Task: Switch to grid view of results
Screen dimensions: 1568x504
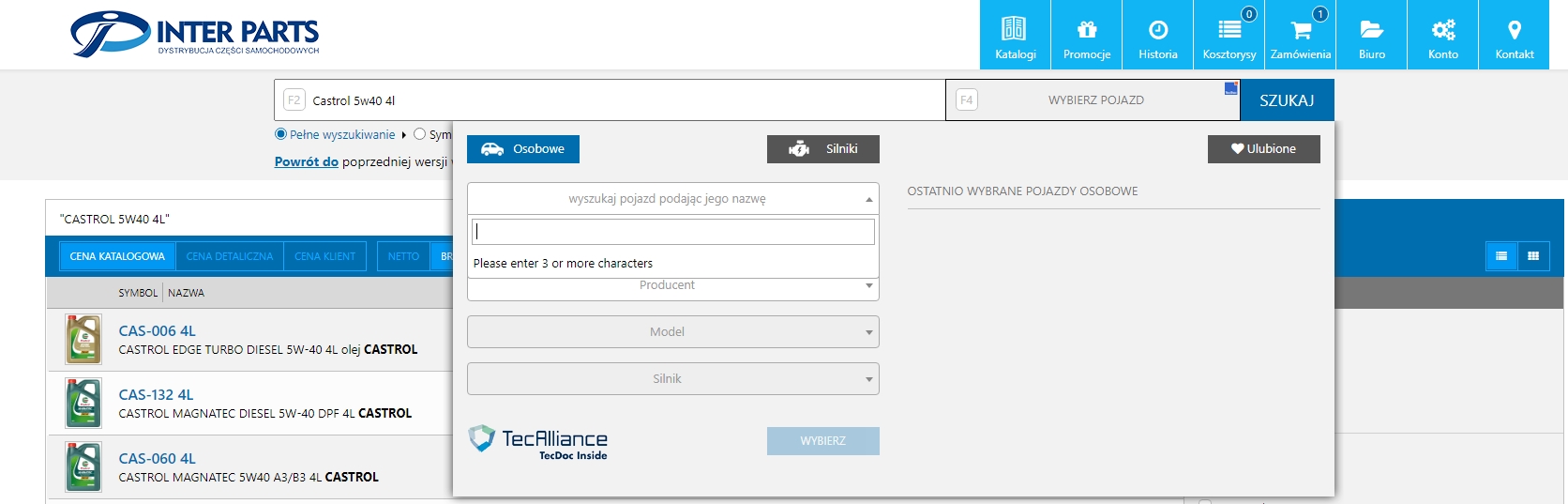Action: click(1533, 256)
